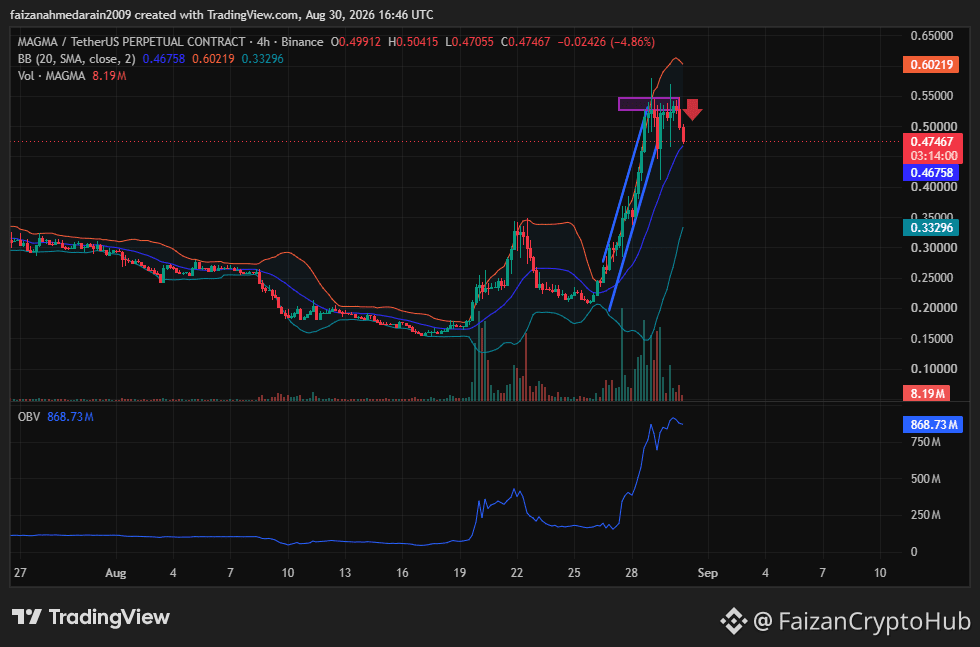This screenshot has height=647, width=980.
Task: Click the 16 date label on the time axis
Action: pos(402,573)
